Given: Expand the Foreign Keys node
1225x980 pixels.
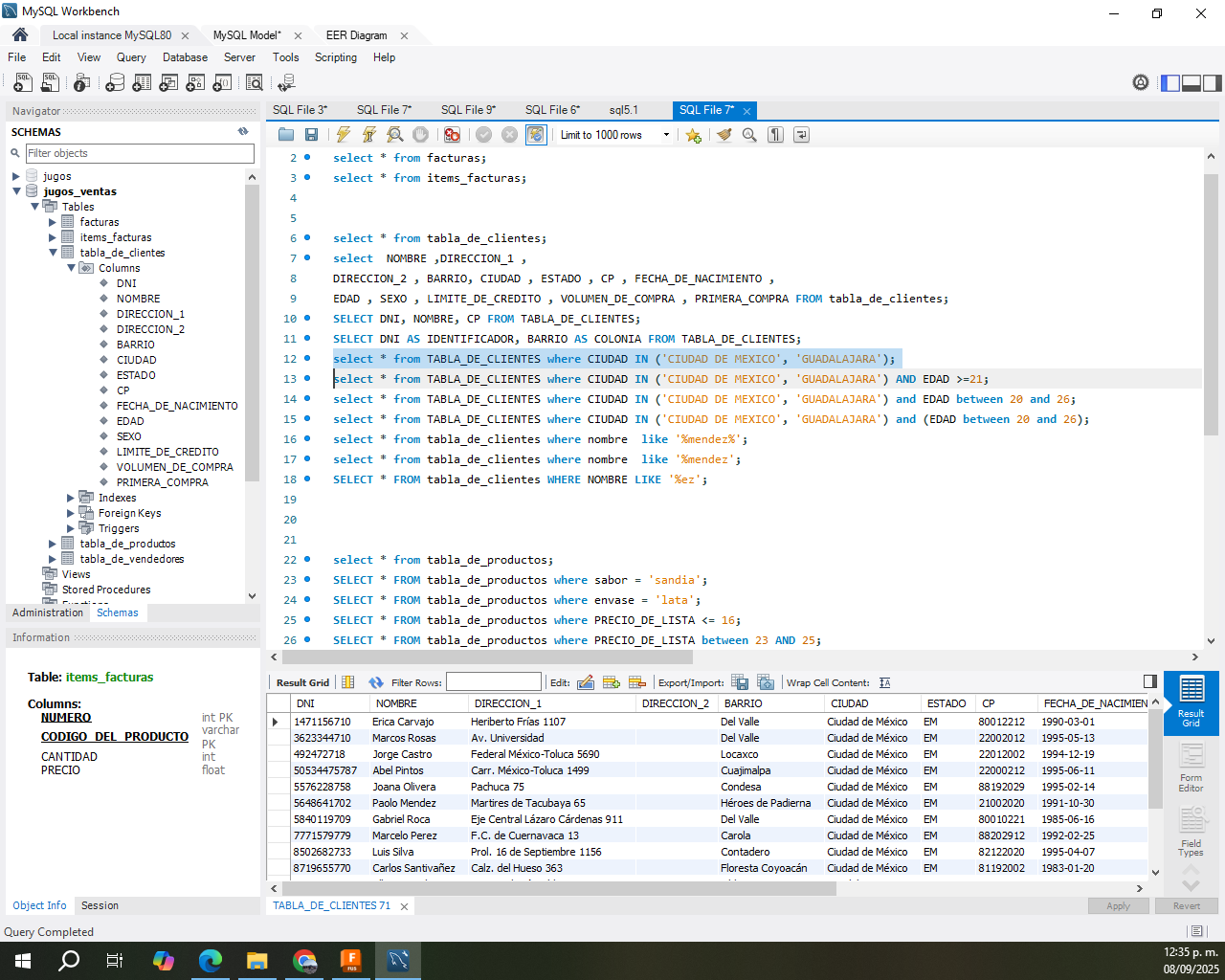Looking at the screenshot, I should (x=71, y=513).
